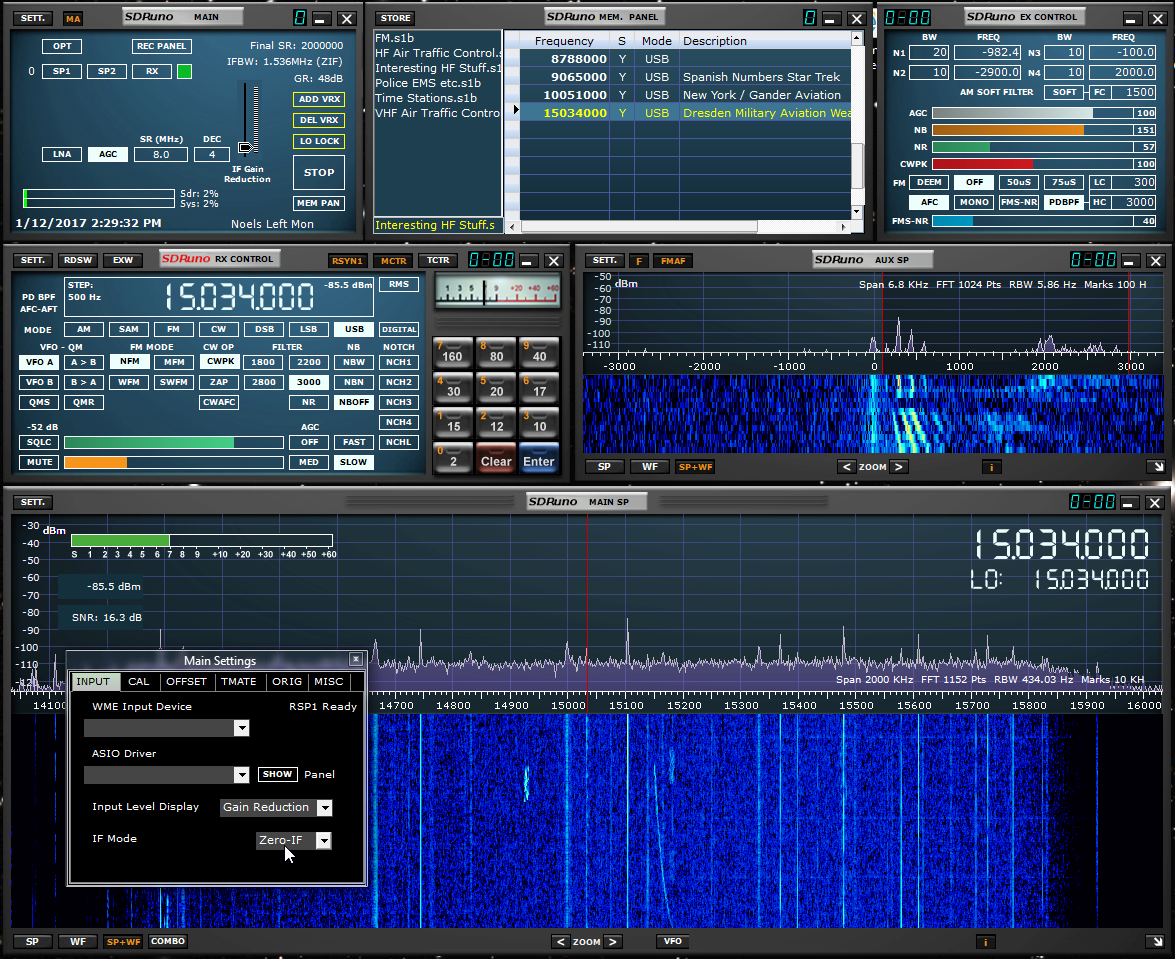
Task: Select the INPUT tab
Action: coord(93,682)
